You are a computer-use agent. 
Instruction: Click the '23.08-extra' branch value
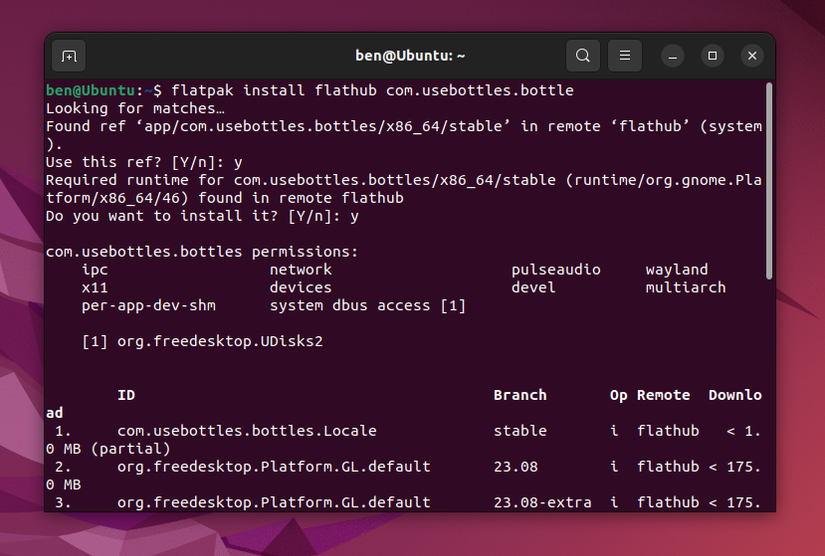pos(542,502)
